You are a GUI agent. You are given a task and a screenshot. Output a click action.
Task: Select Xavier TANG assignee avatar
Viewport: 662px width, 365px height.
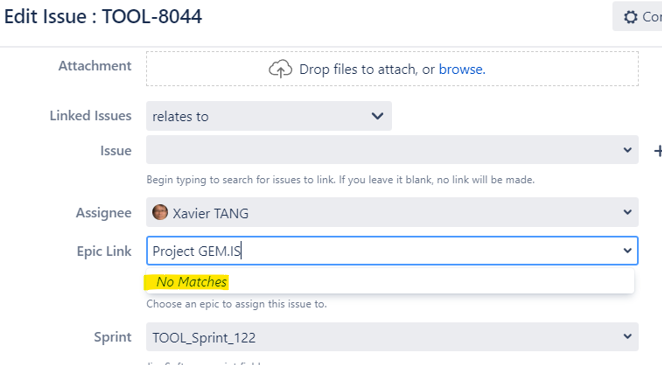(160, 212)
